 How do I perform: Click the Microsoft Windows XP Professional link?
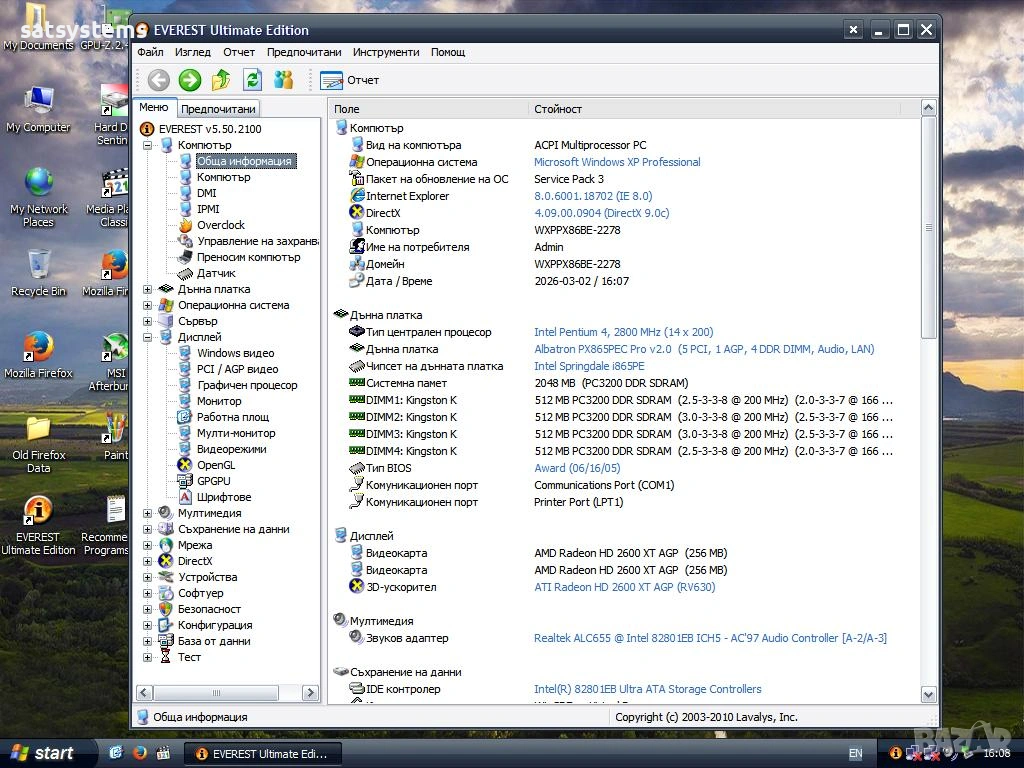tap(617, 162)
